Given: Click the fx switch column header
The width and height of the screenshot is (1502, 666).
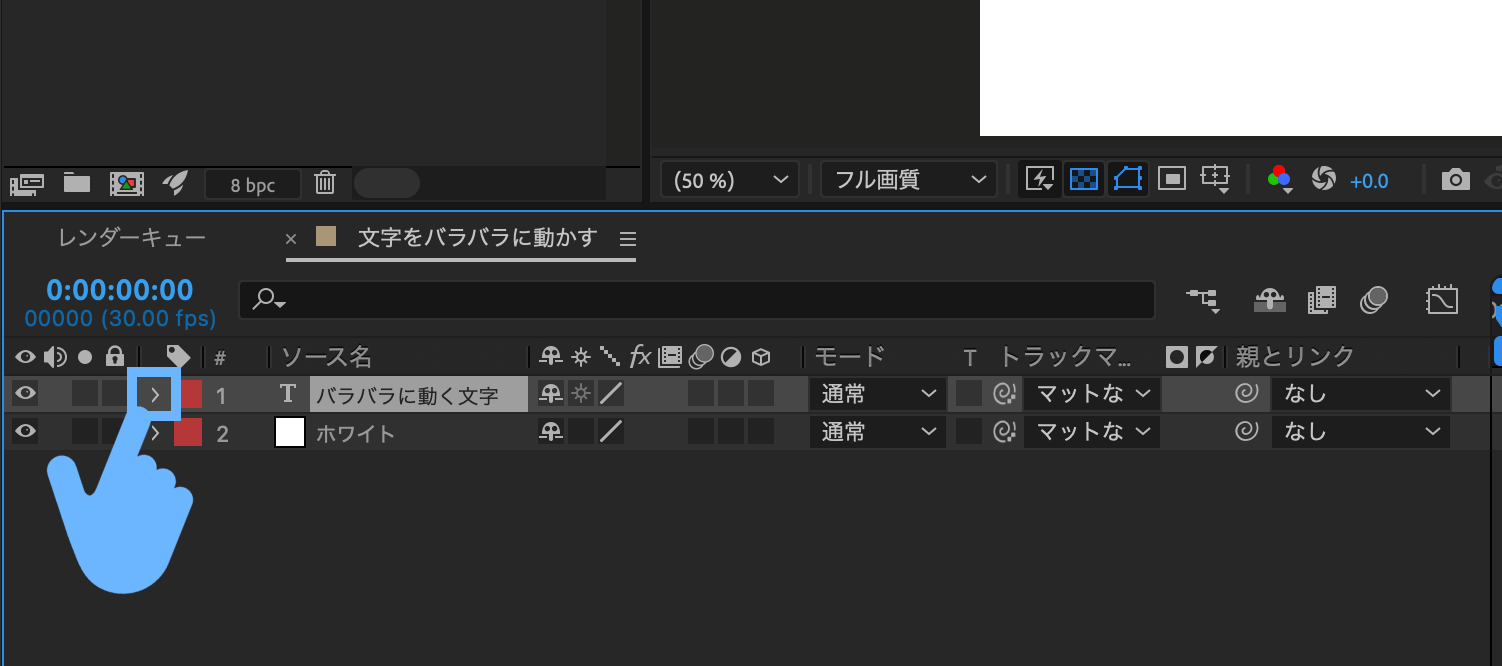Looking at the screenshot, I should point(640,356).
